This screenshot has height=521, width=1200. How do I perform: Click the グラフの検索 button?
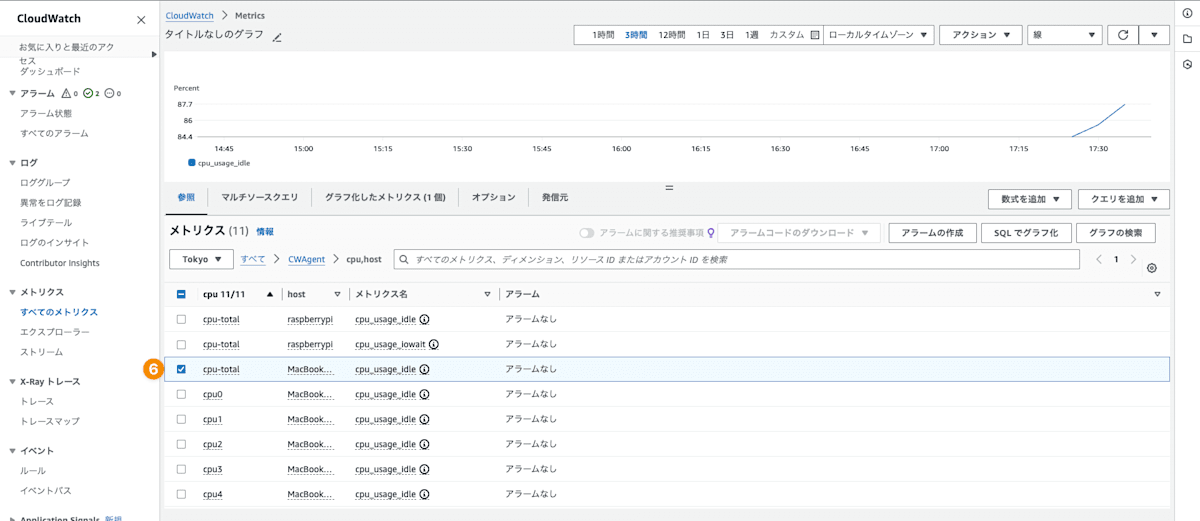pyautogui.click(x=1116, y=233)
